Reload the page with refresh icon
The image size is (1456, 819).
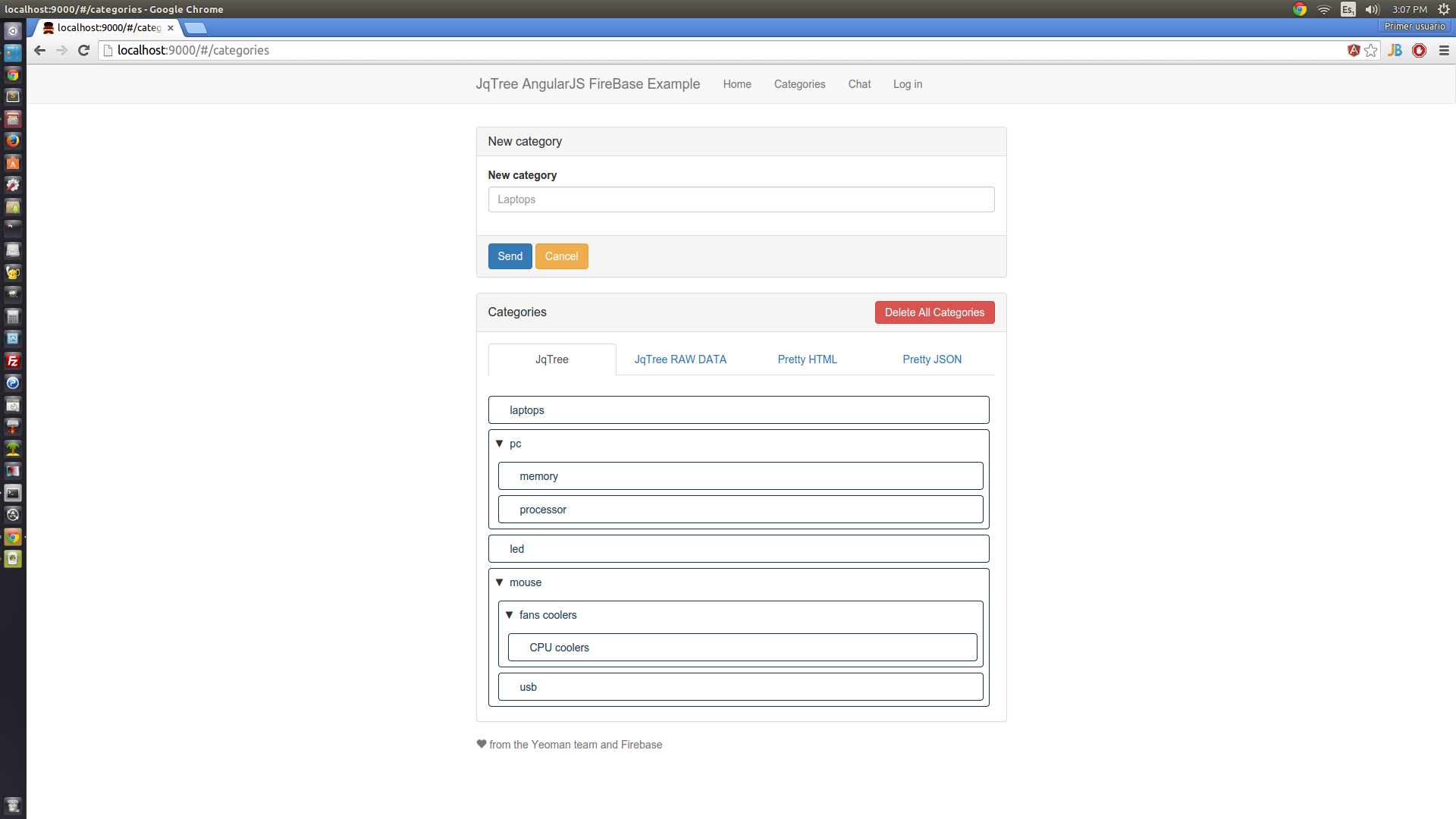coord(84,50)
